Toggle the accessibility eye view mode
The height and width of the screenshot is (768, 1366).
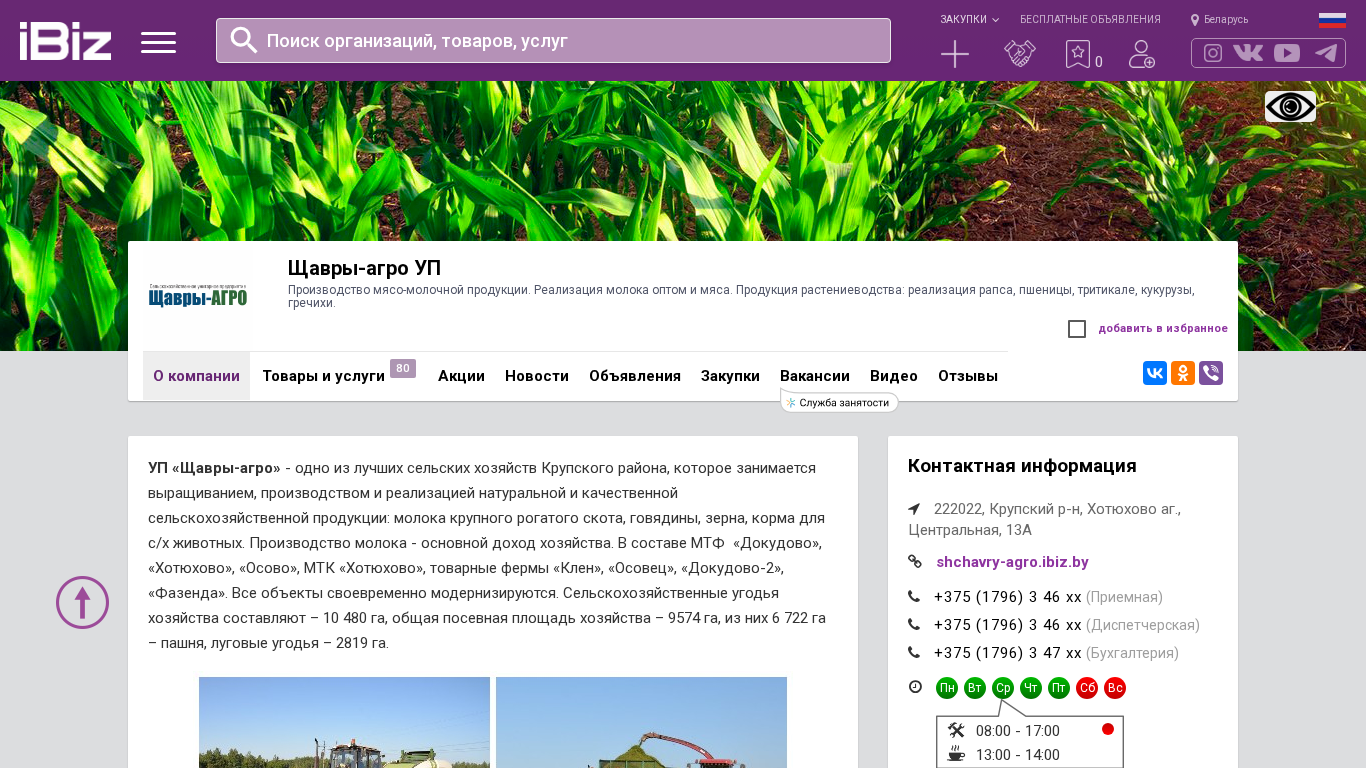(x=1290, y=106)
